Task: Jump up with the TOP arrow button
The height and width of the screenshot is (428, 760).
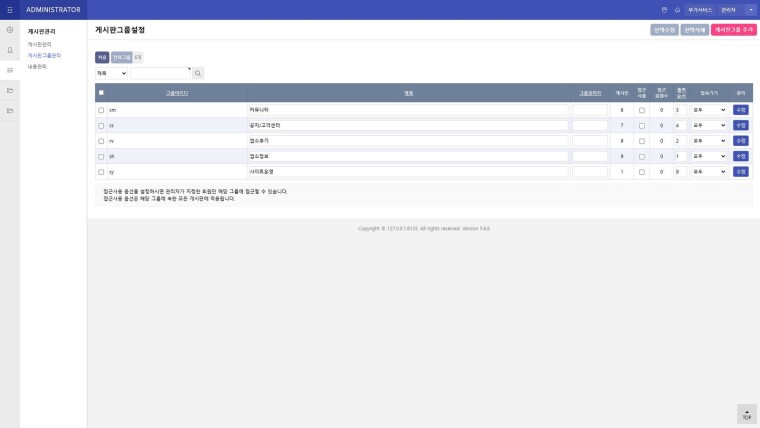Action: click(x=747, y=414)
